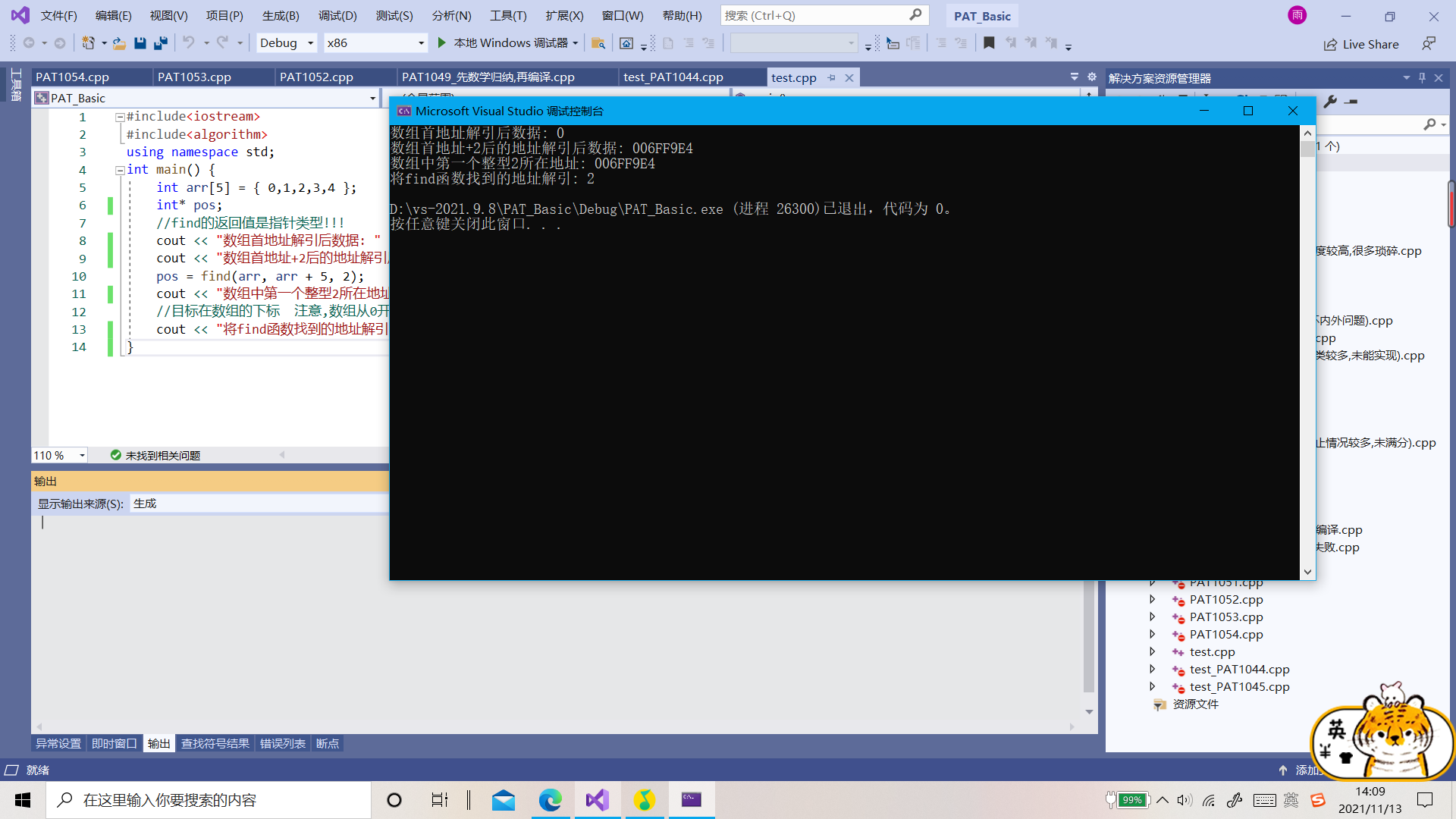Expand the test_PAT1045.cpp tree node
Screen dimensions: 1456x819
pyautogui.click(x=1153, y=686)
